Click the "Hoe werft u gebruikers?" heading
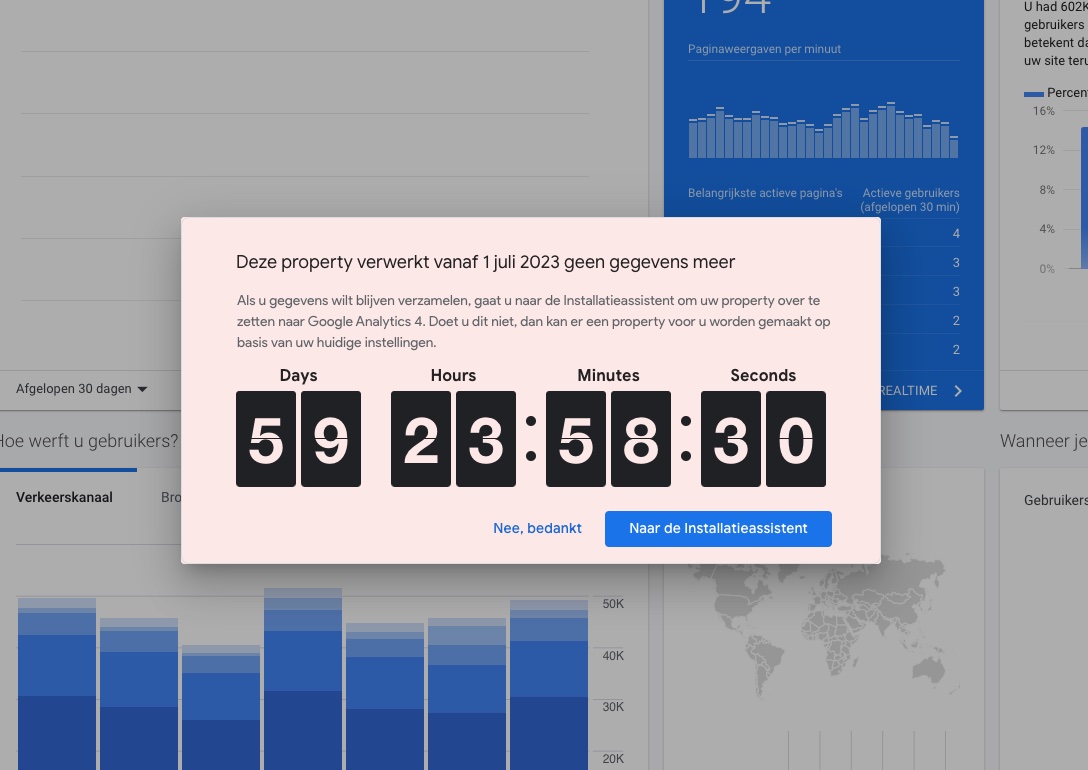Screen dimensions: 1088x770 [x=88, y=441]
